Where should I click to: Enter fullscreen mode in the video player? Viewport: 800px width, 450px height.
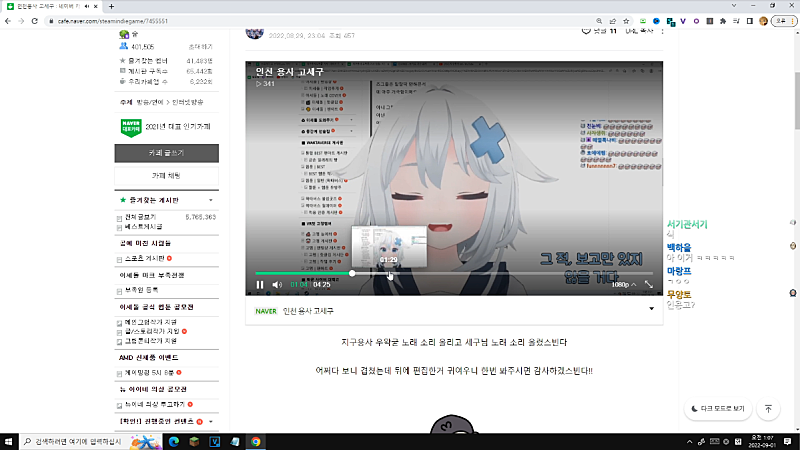pos(648,284)
